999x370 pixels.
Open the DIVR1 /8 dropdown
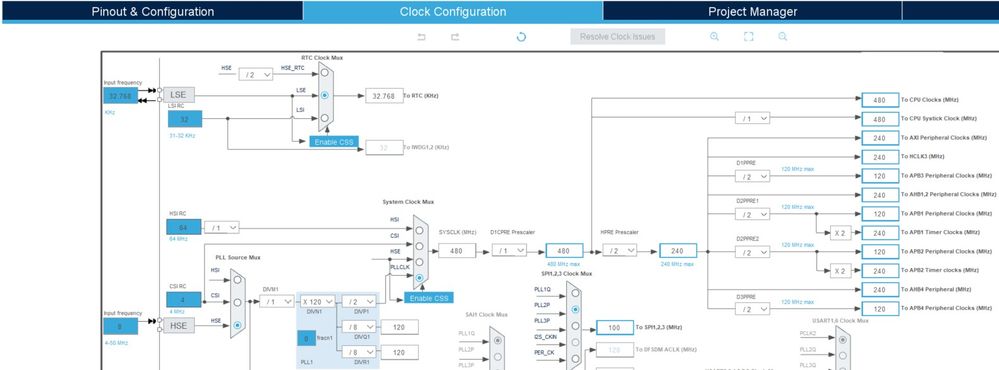coord(359,352)
